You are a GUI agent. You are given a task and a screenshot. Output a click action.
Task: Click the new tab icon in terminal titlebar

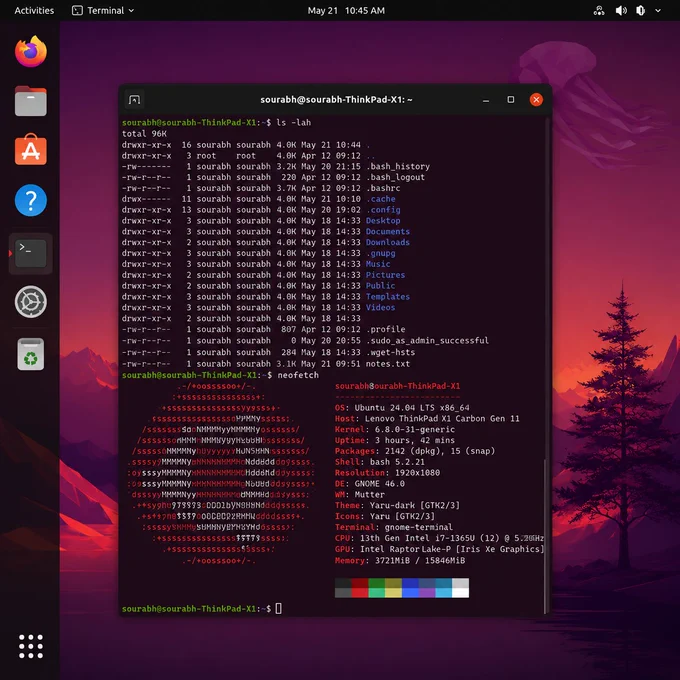(134, 100)
